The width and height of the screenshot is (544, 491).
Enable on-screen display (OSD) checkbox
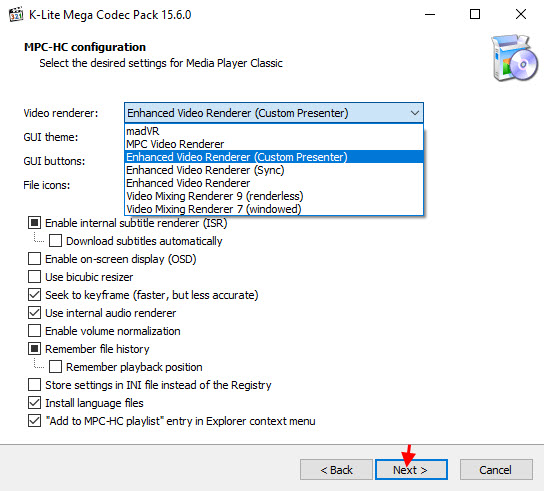tap(34, 259)
